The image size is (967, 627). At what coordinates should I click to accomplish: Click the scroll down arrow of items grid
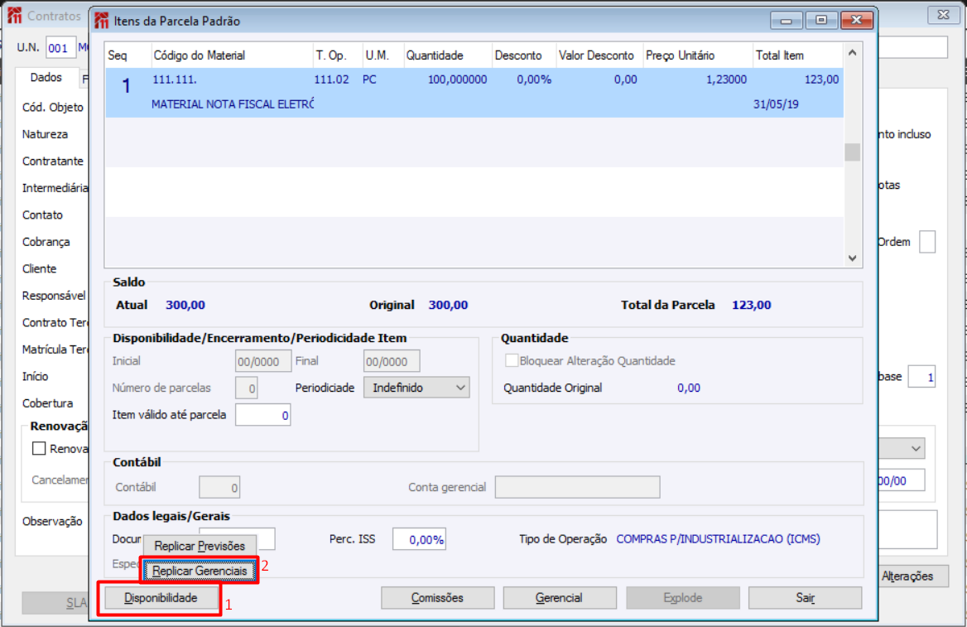pos(852,258)
